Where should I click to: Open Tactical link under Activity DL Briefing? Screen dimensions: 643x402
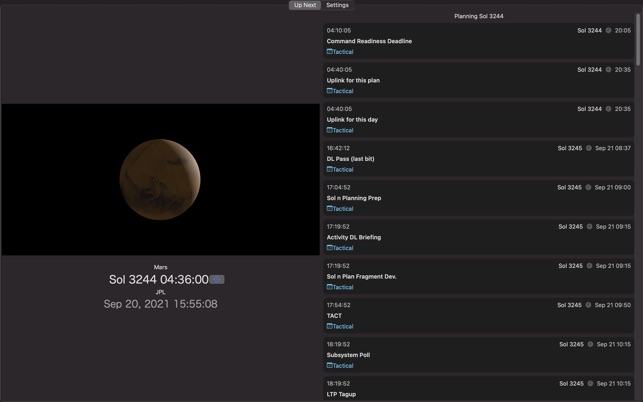(340, 248)
